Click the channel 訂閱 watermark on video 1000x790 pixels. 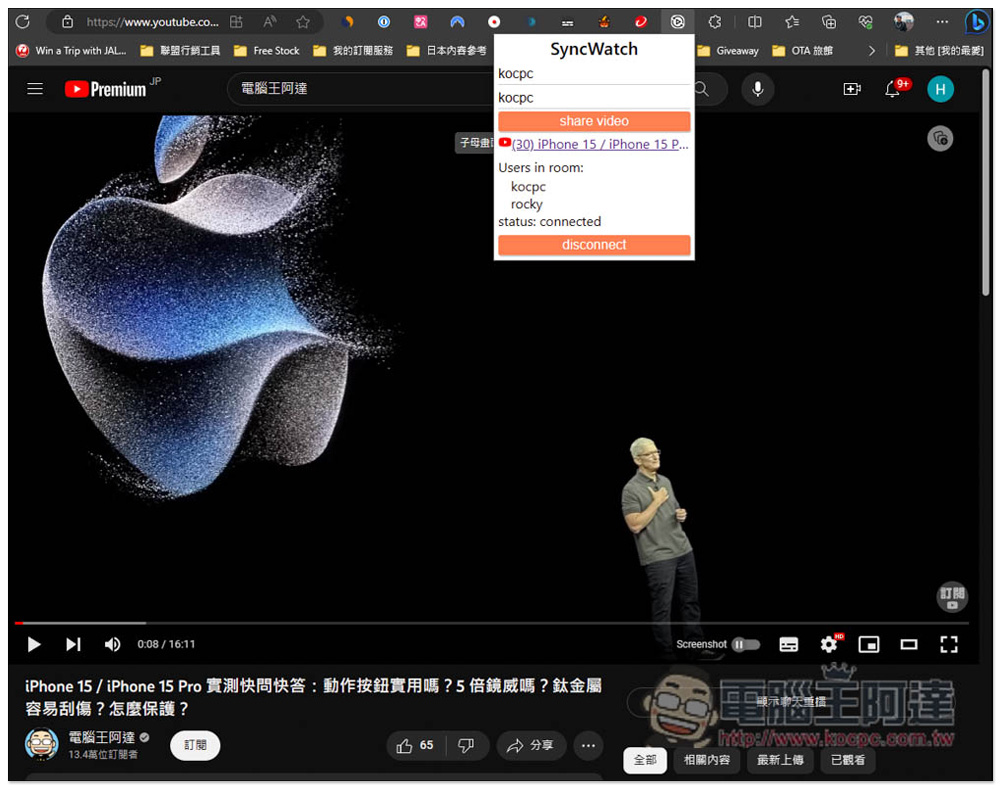coord(952,597)
